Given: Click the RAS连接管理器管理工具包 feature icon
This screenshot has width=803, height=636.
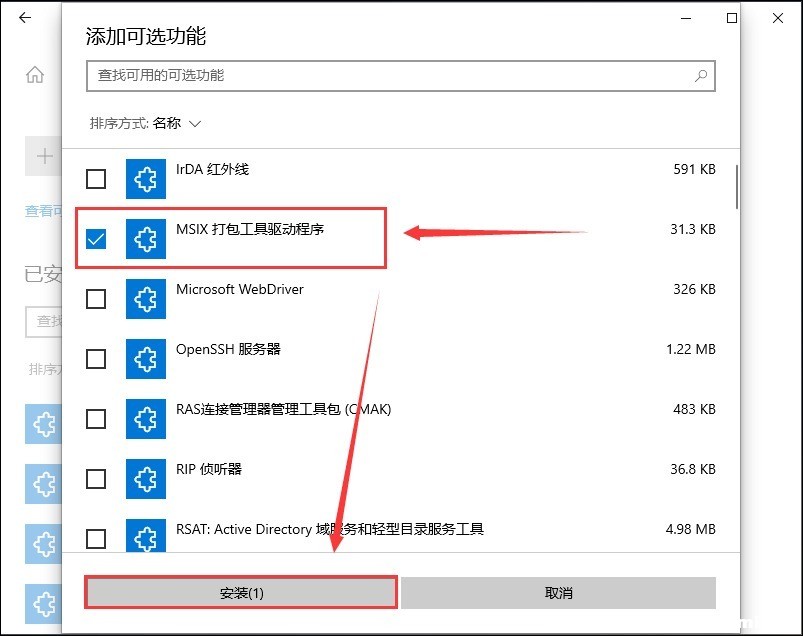Looking at the screenshot, I should [146, 419].
